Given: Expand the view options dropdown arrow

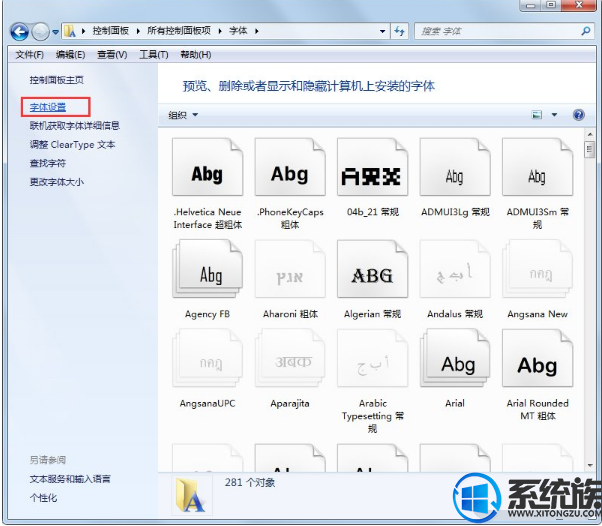Looking at the screenshot, I should click(x=554, y=114).
